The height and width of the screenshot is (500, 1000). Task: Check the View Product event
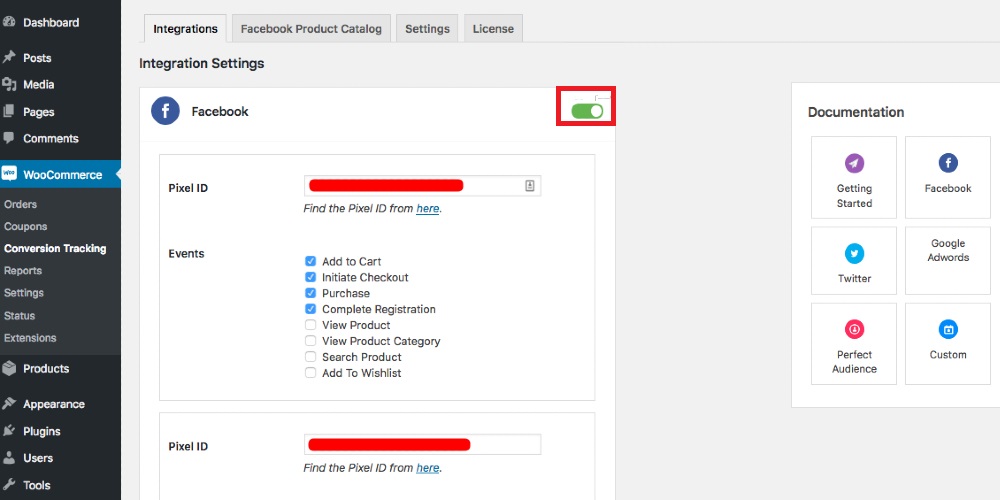311,325
